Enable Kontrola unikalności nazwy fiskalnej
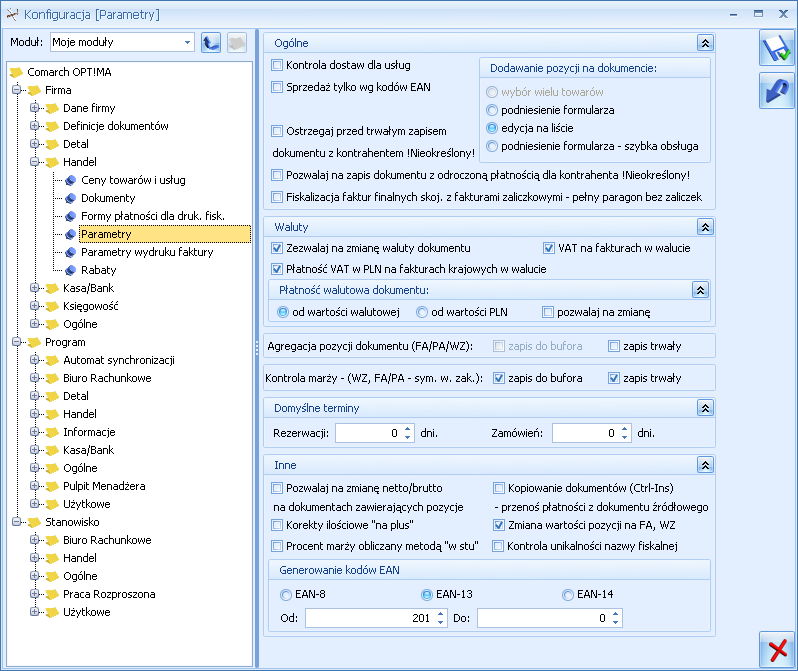798x671 pixels. click(498, 546)
